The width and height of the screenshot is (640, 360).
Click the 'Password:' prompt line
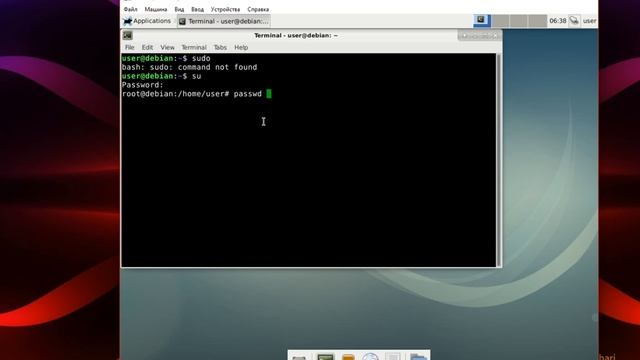point(142,85)
